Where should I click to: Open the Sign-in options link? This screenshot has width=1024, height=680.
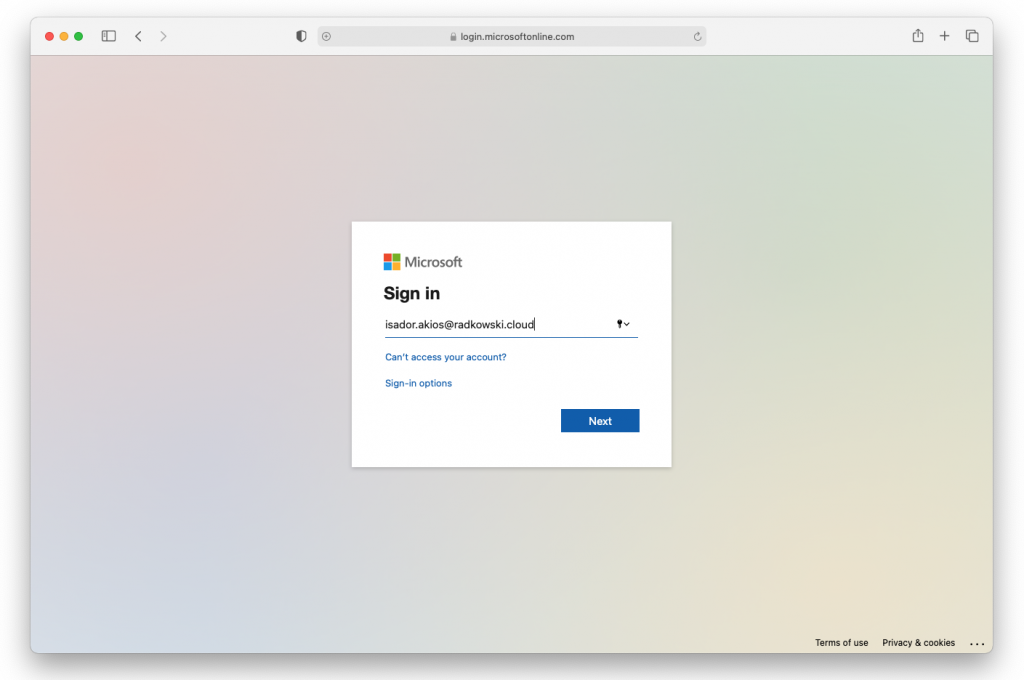pyautogui.click(x=418, y=383)
